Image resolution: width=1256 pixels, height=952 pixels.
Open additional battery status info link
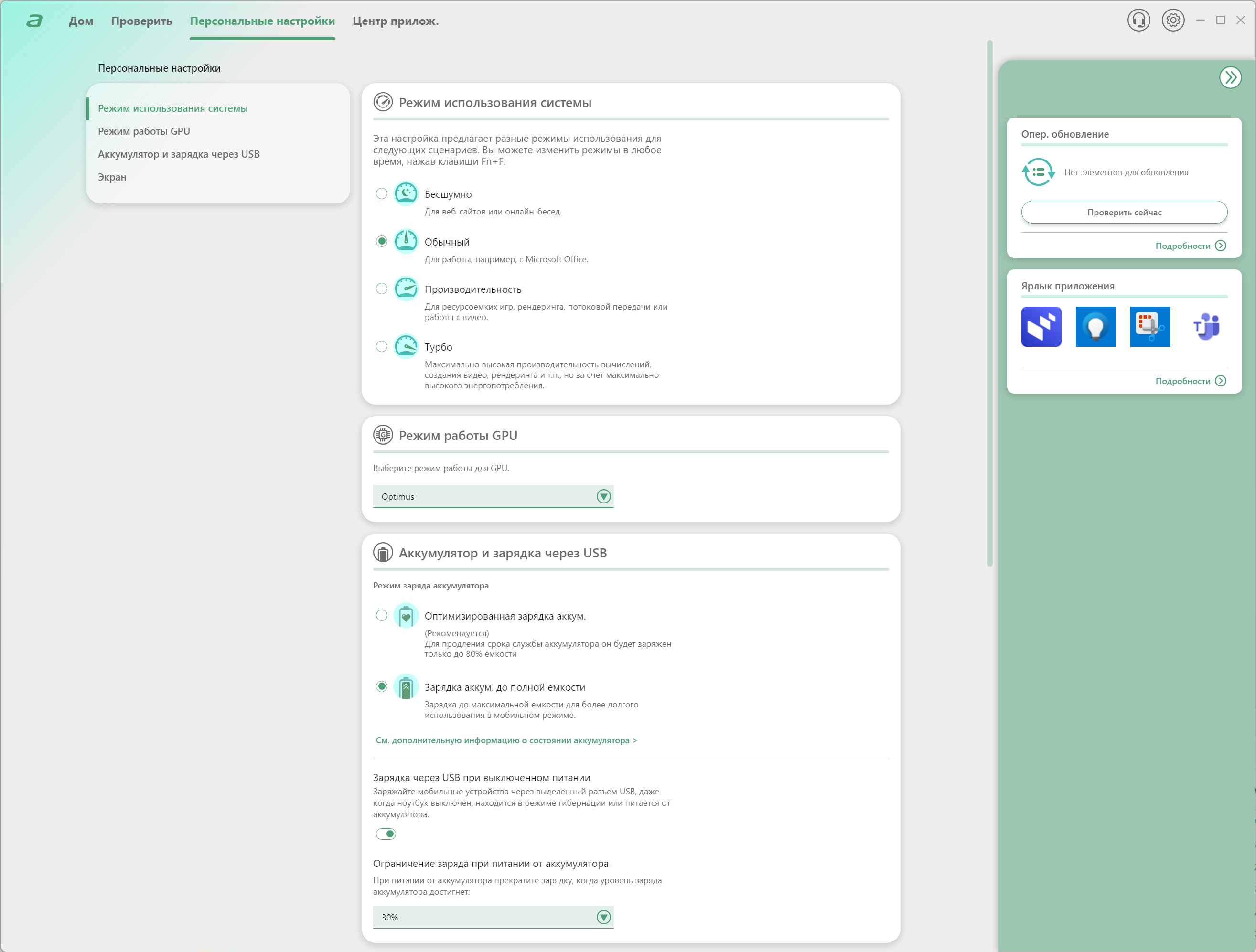point(506,740)
